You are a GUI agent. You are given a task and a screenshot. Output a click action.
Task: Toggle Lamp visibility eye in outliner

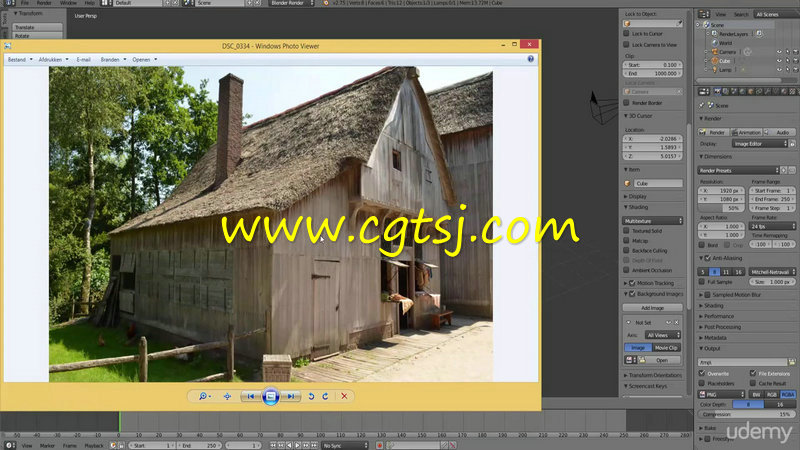[x=779, y=69]
